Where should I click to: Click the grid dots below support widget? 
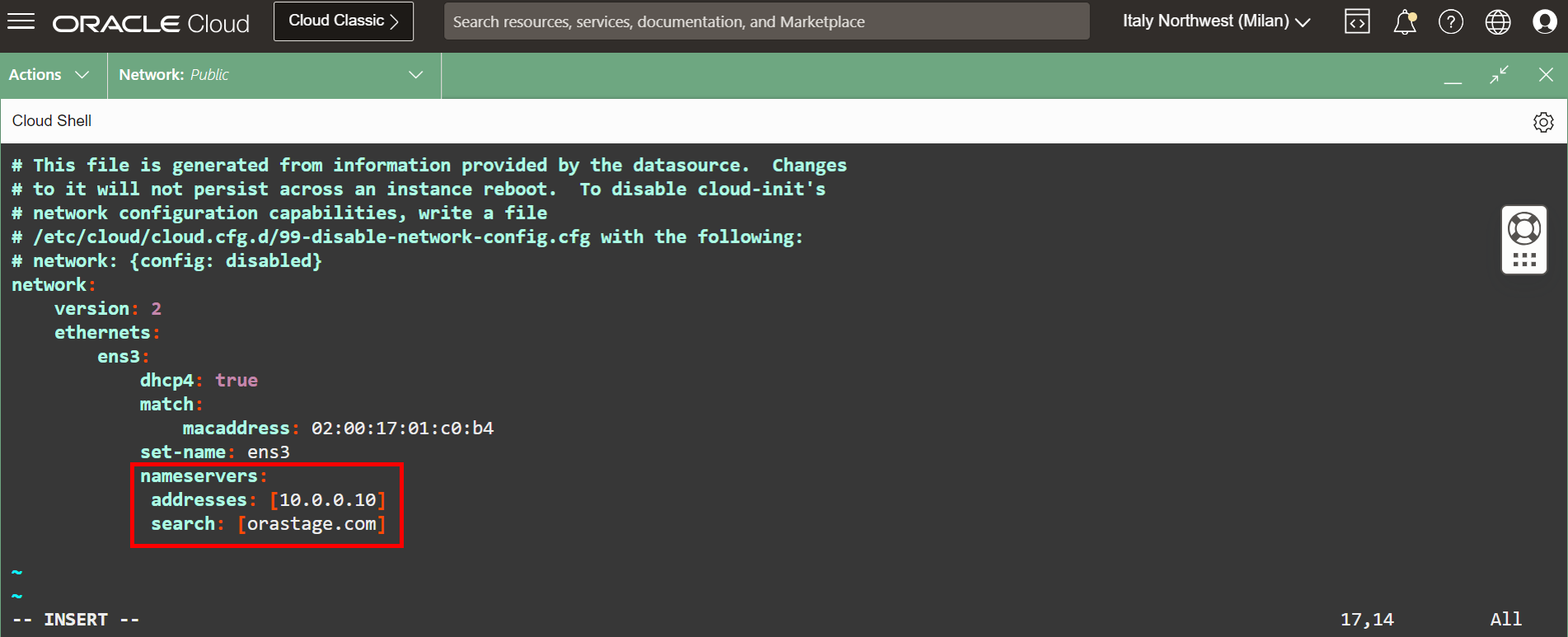point(1524,260)
